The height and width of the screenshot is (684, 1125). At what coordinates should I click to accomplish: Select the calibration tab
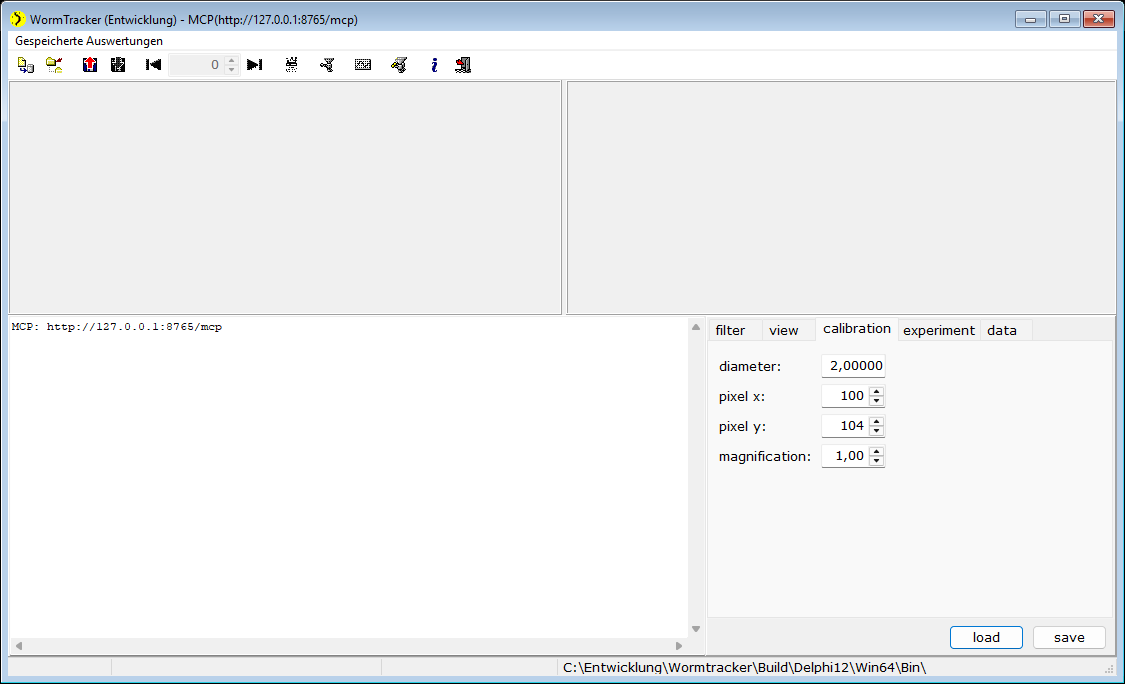click(x=857, y=329)
